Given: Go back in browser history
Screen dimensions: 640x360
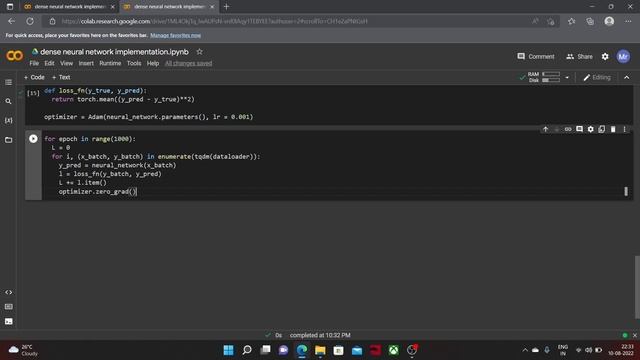Looking at the screenshot, I should coord(11,21).
